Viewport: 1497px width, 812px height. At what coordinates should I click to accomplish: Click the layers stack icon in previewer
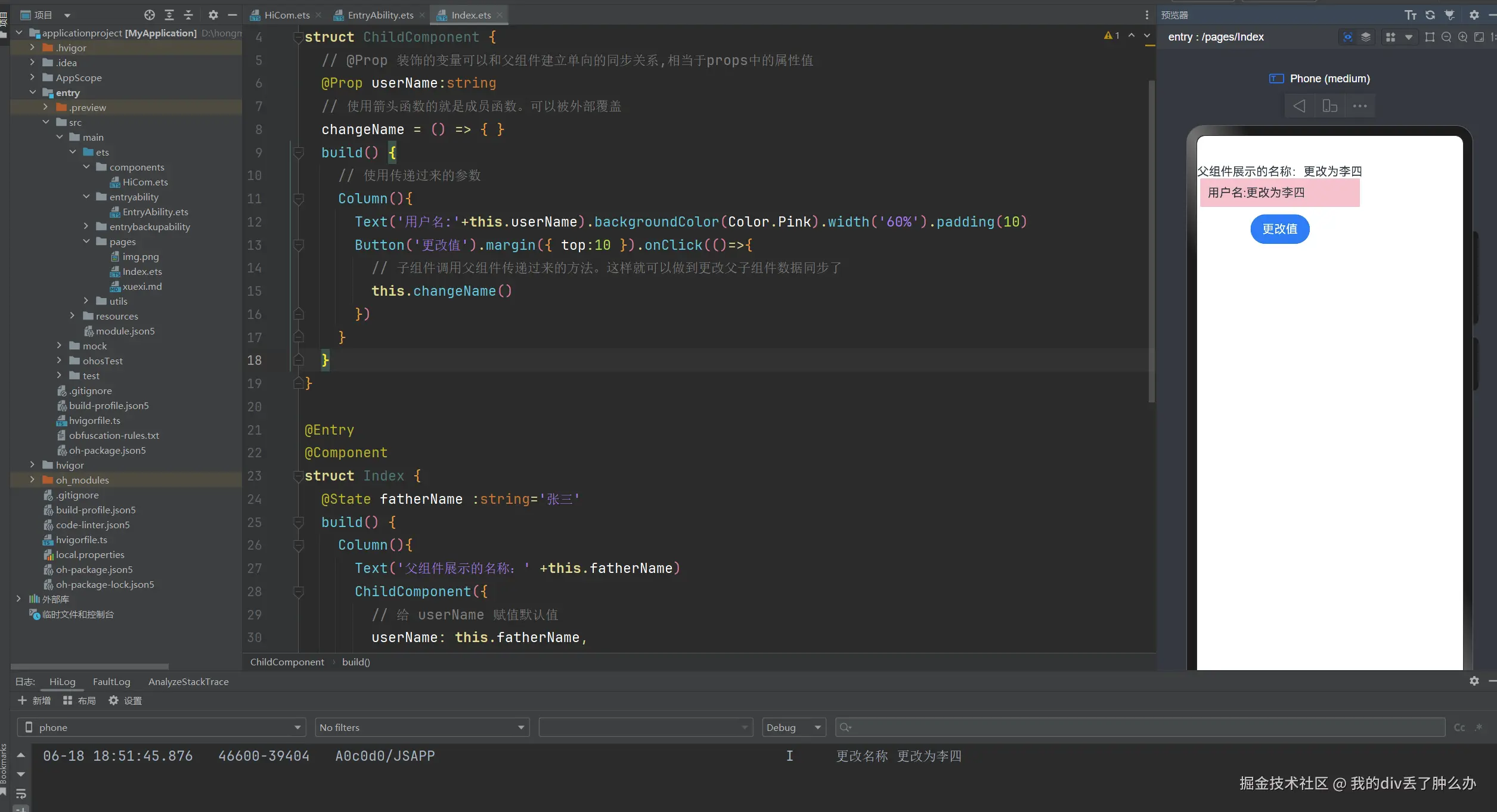pyautogui.click(x=1365, y=37)
